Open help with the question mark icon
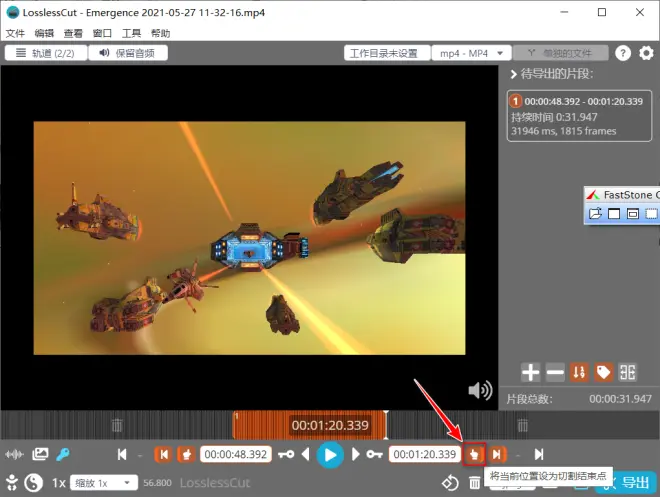Image resolution: width=660 pixels, height=497 pixels. [x=623, y=53]
